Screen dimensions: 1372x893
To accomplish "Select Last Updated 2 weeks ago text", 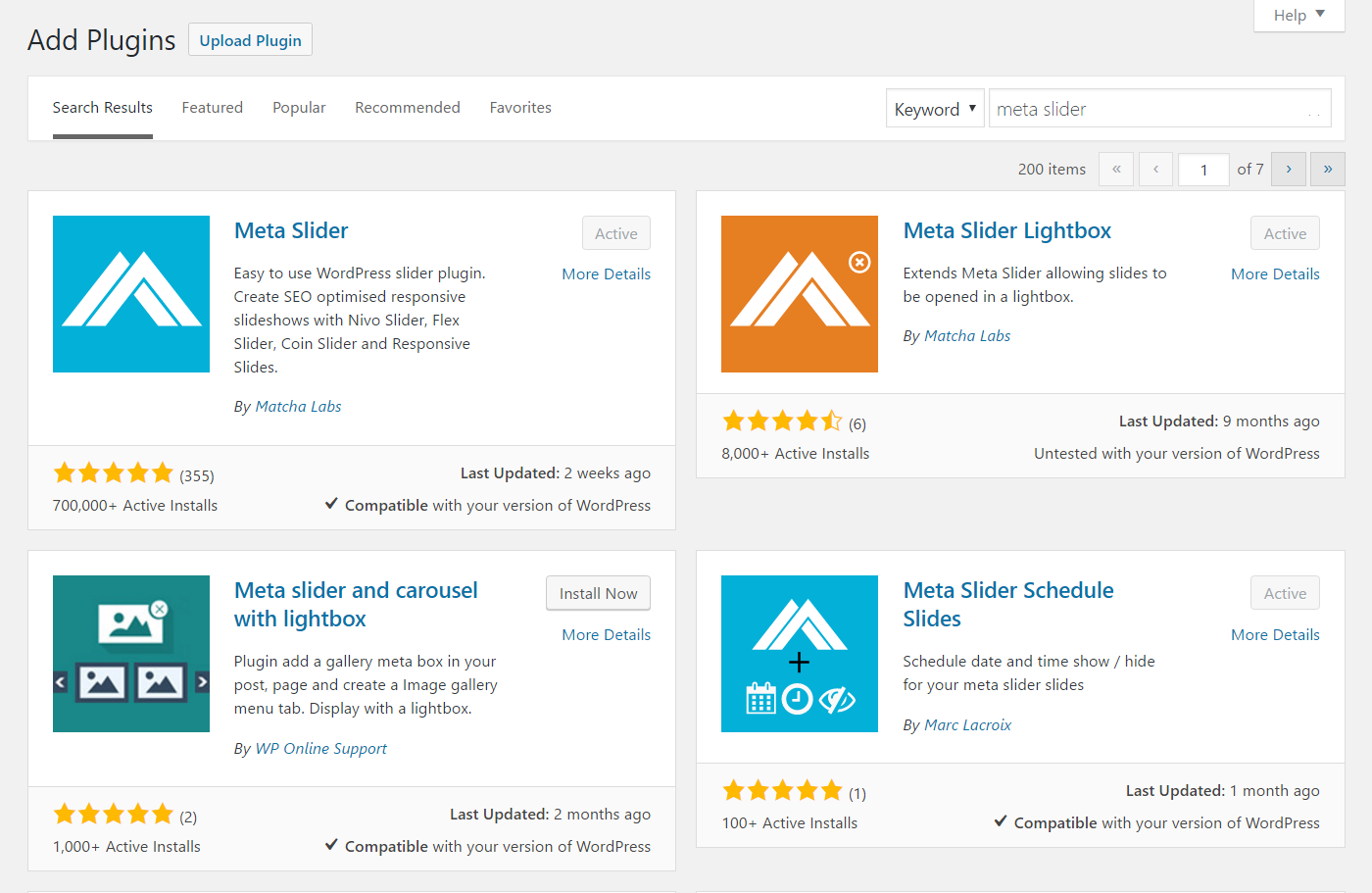I will coord(556,473).
